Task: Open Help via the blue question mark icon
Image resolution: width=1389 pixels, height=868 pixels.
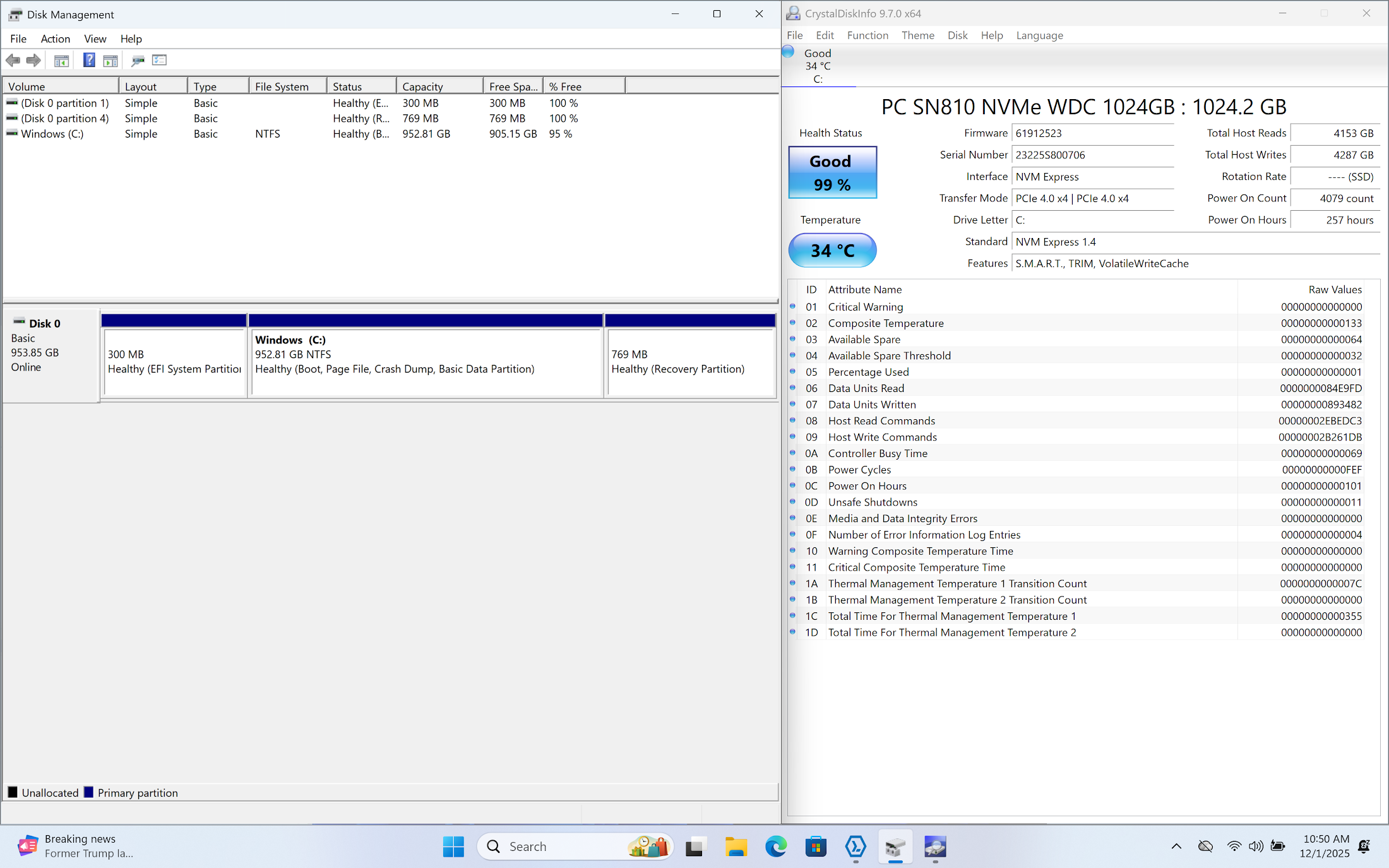Action: click(89, 61)
